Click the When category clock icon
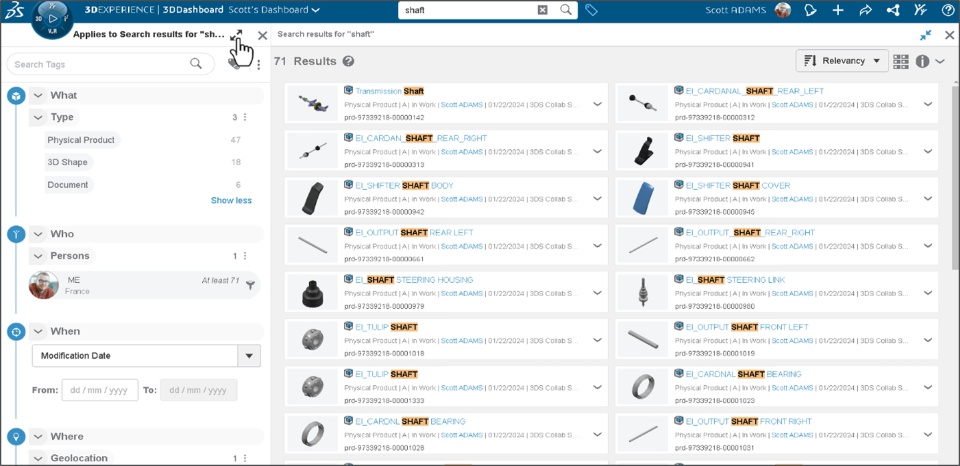The image size is (960, 466). pos(16,331)
